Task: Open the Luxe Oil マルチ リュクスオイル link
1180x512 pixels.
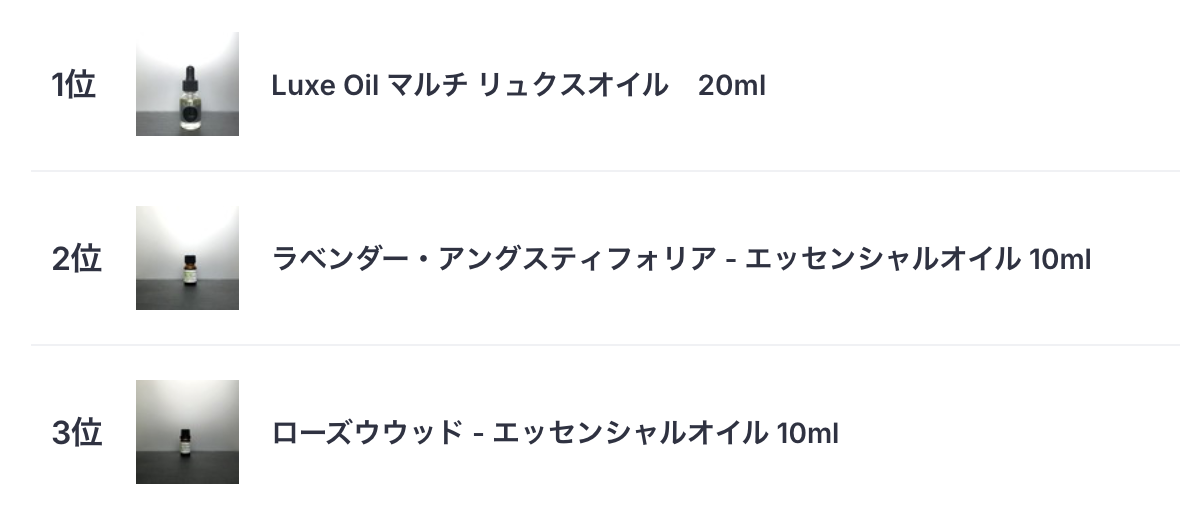Action: pyautogui.click(x=519, y=85)
